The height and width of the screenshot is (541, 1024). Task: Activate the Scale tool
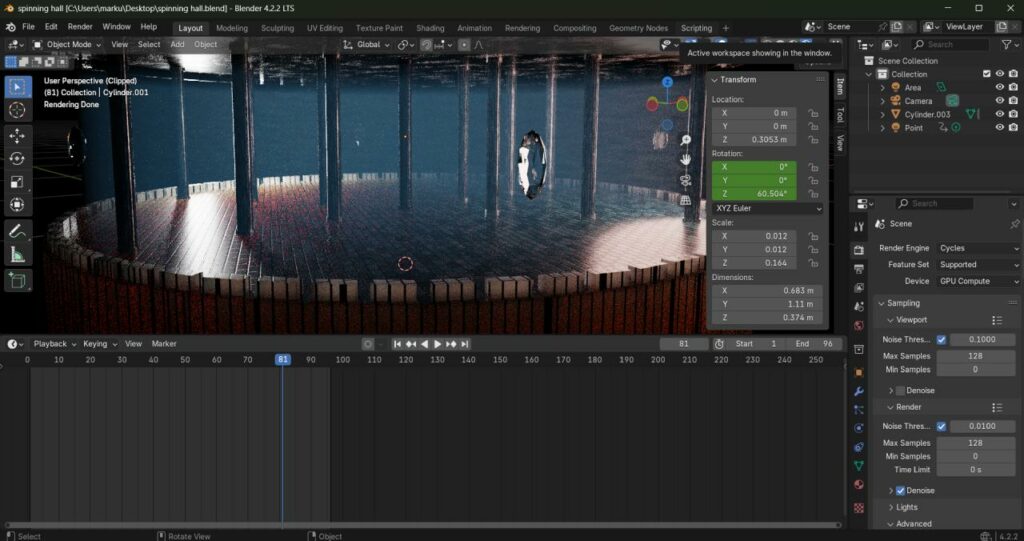pyautogui.click(x=18, y=182)
